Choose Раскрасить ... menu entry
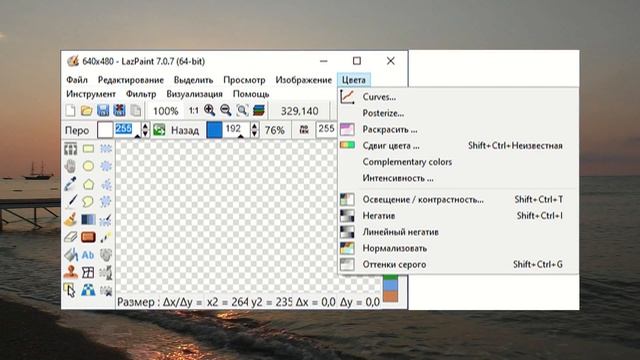The width and height of the screenshot is (640, 360). coord(458,130)
